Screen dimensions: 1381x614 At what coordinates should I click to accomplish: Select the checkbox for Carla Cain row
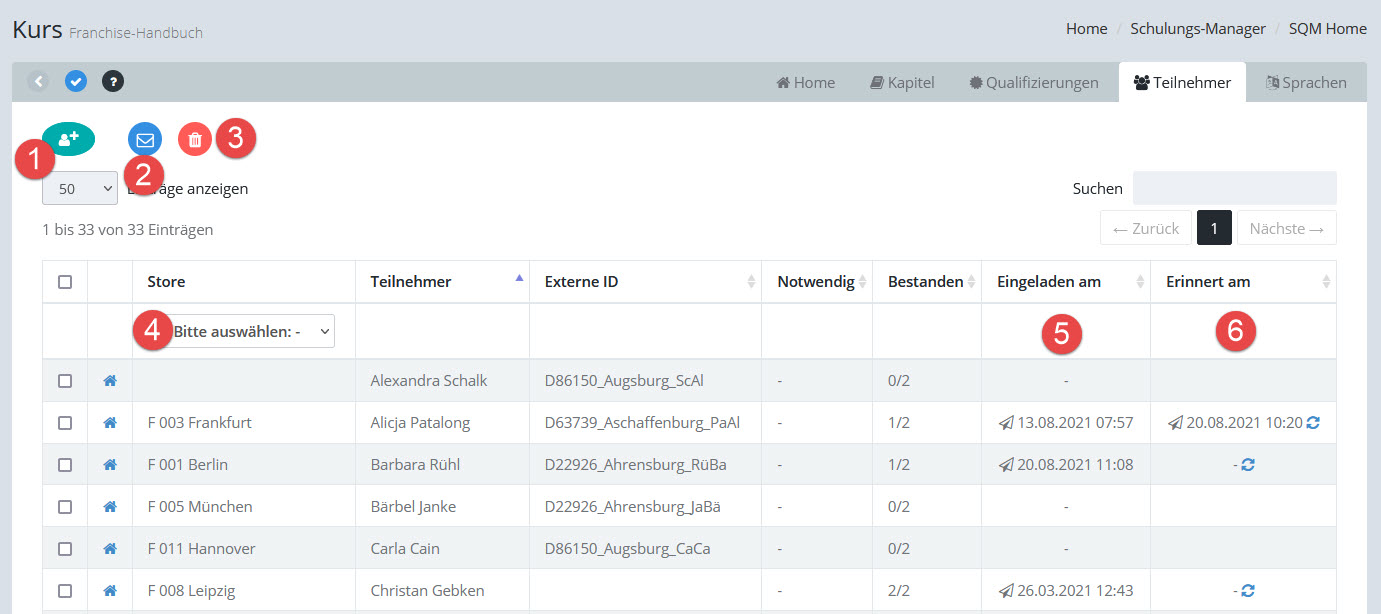[65, 549]
